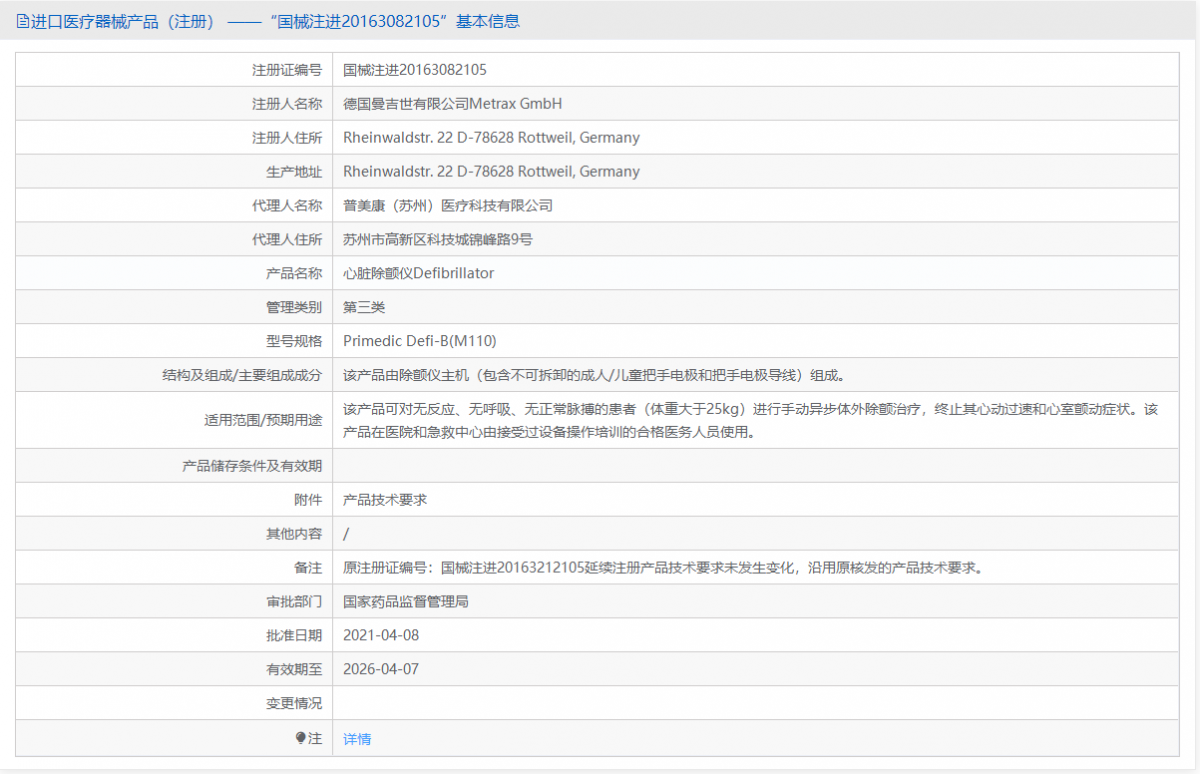Click the 批准日期 label
This screenshot has width=1200, height=774.
pos(294,635)
